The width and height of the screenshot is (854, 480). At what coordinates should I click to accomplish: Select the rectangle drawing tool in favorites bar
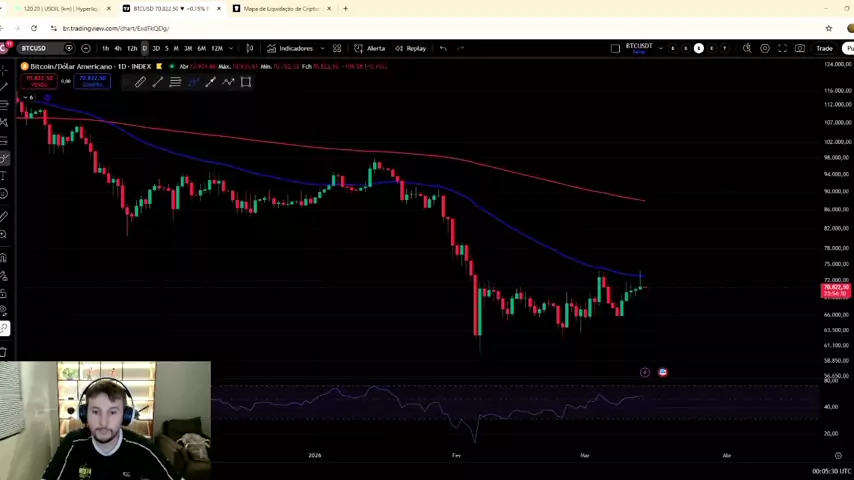(245, 82)
